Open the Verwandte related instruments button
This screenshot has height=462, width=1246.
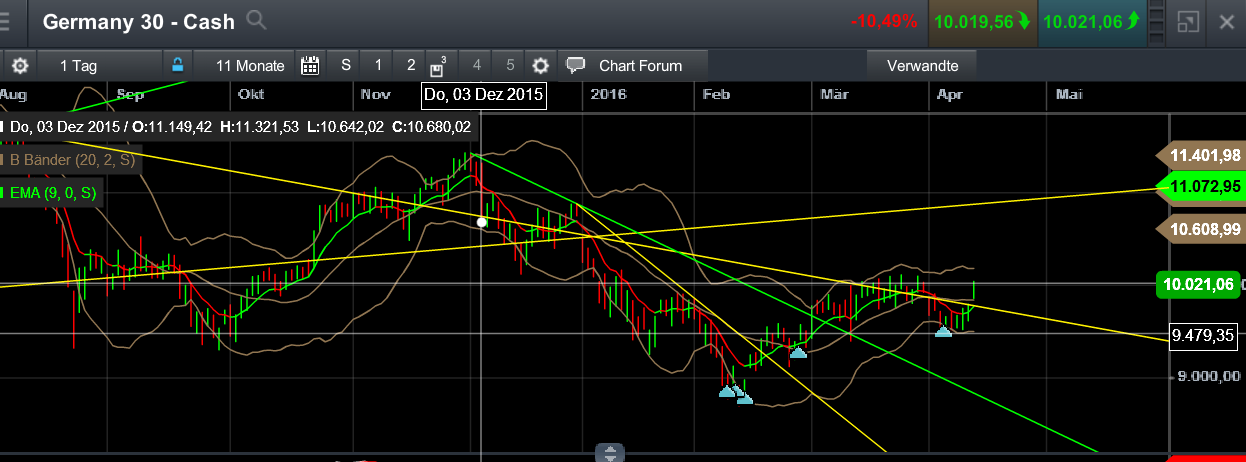(923, 66)
